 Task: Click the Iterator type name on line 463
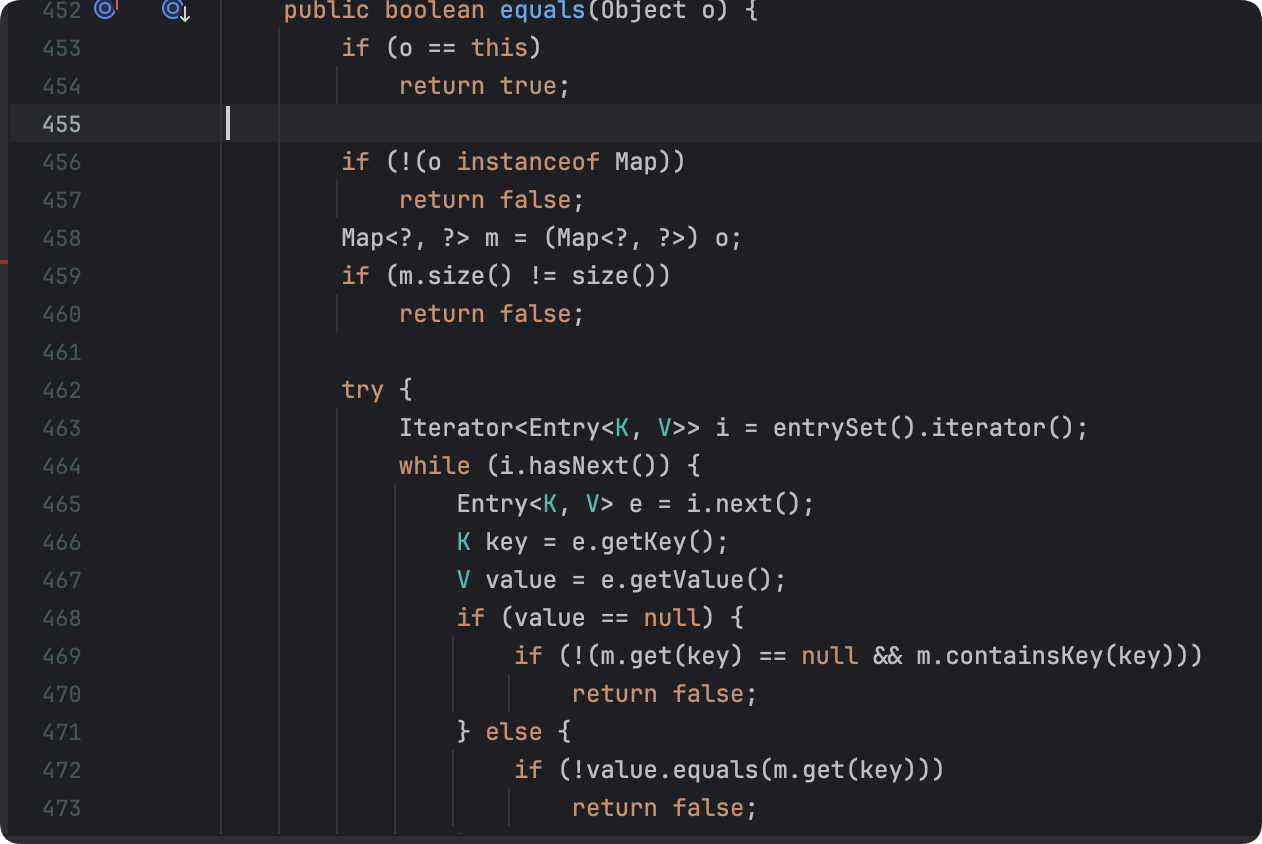click(x=455, y=428)
